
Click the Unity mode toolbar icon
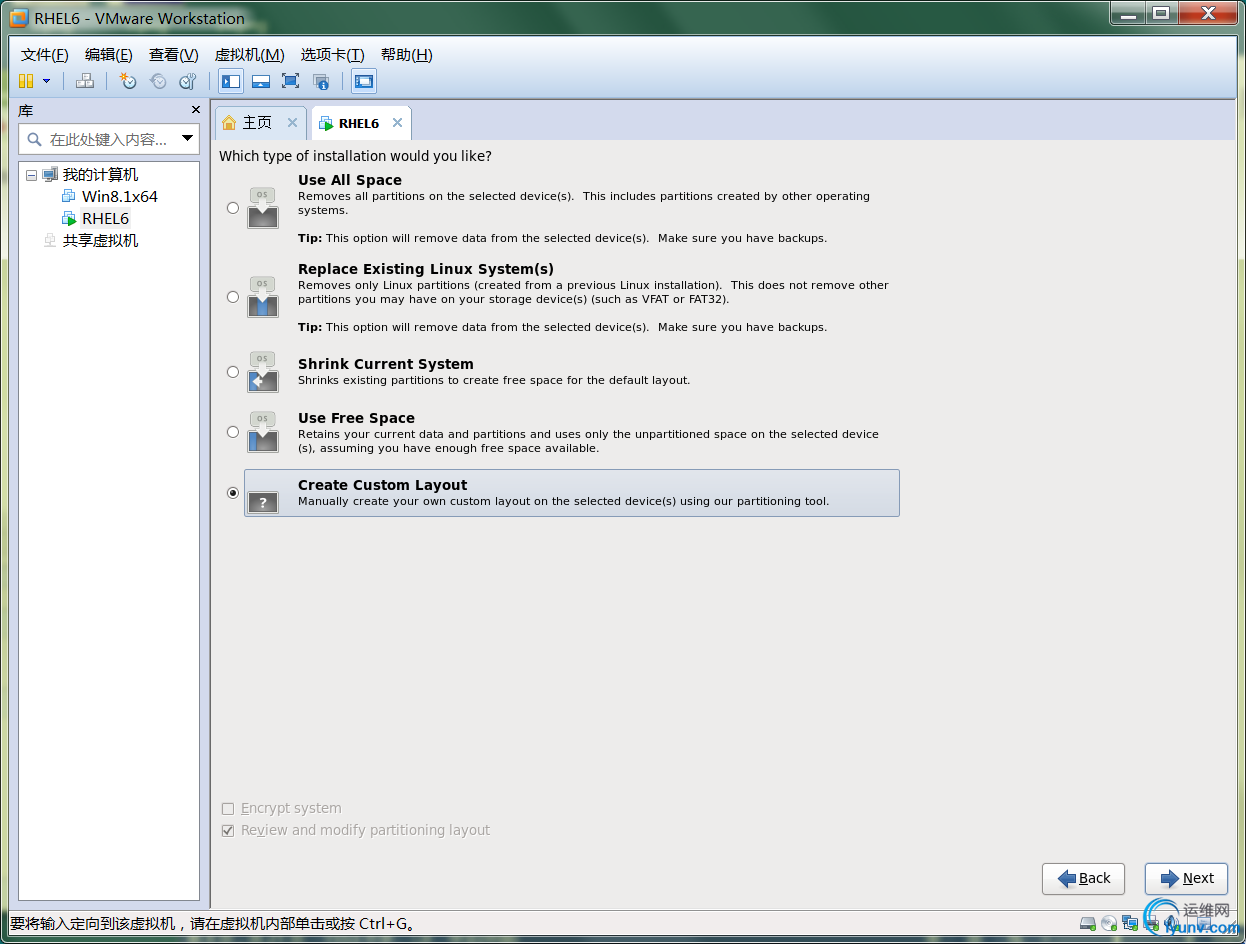point(321,81)
